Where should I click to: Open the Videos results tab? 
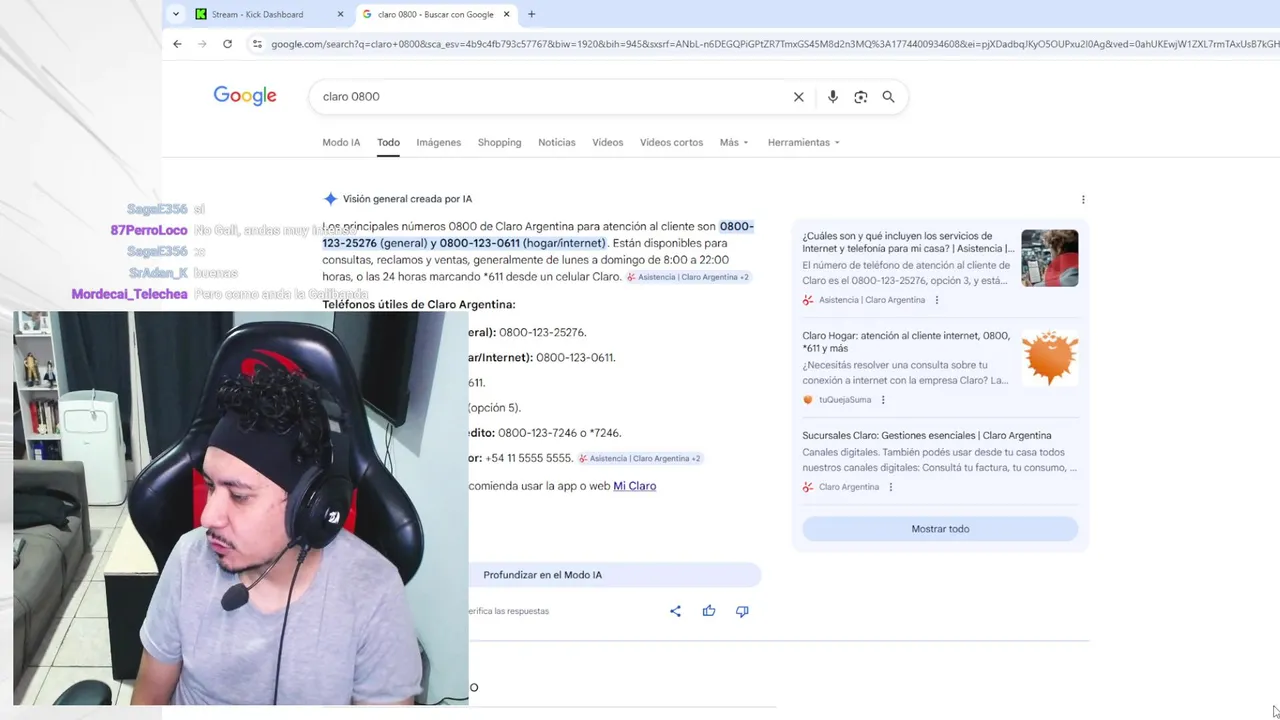click(x=607, y=142)
